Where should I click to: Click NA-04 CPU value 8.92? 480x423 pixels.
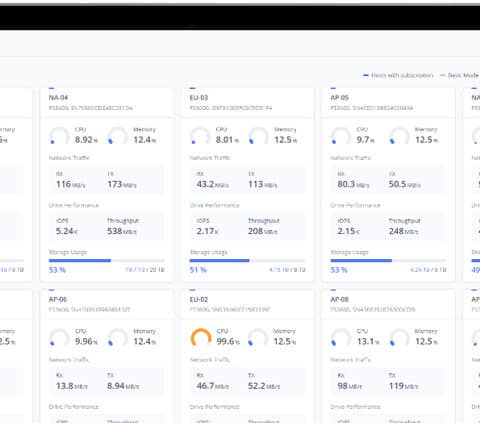86,140
